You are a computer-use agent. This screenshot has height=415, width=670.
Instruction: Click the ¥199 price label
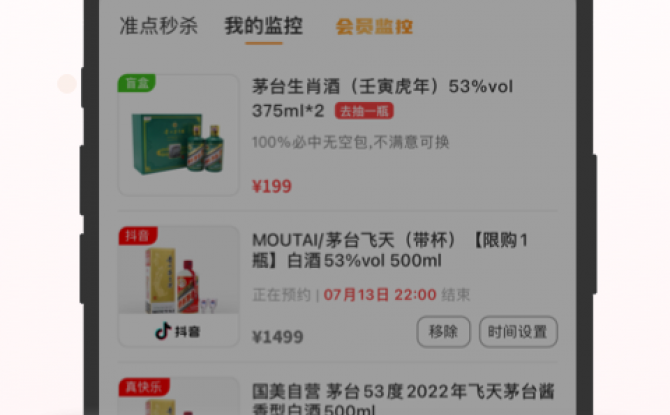pos(272,186)
